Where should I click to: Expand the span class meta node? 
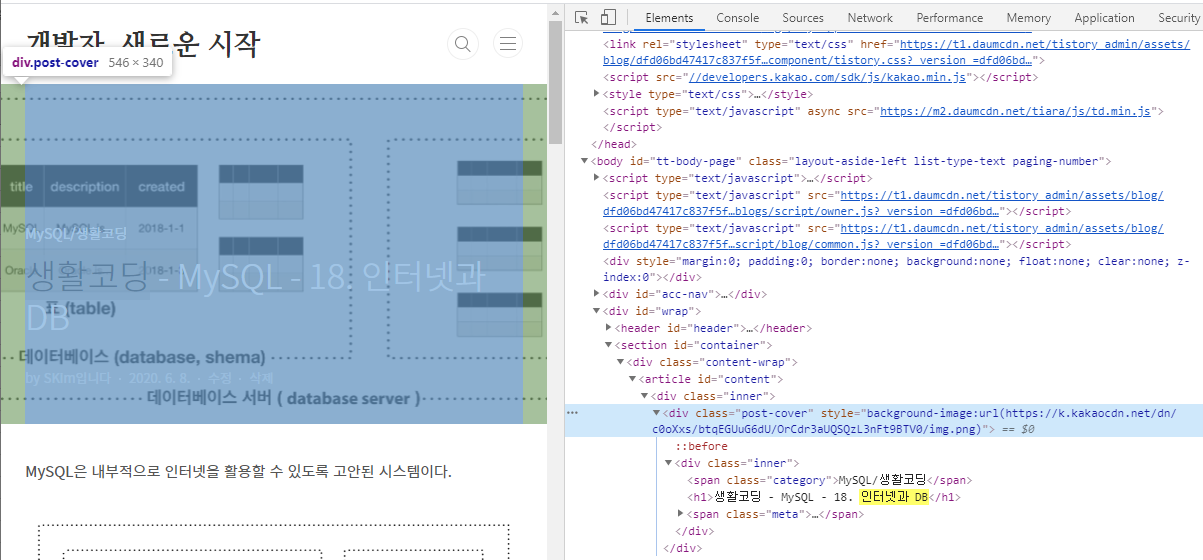pyautogui.click(x=681, y=514)
